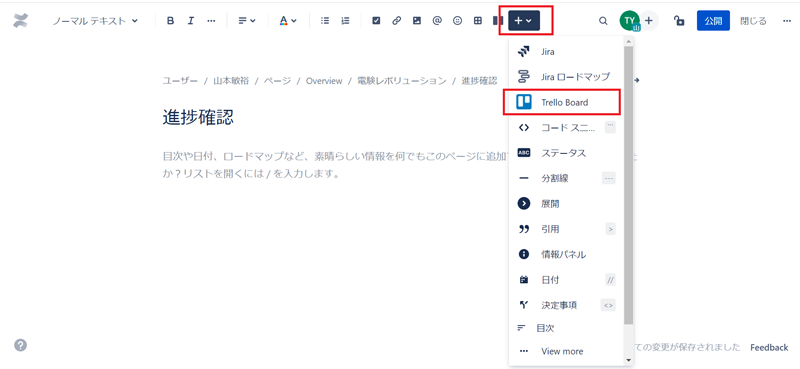Screen dimensions: 800x369
Task: Insert an @ mention
Action: click(x=437, y=21)
